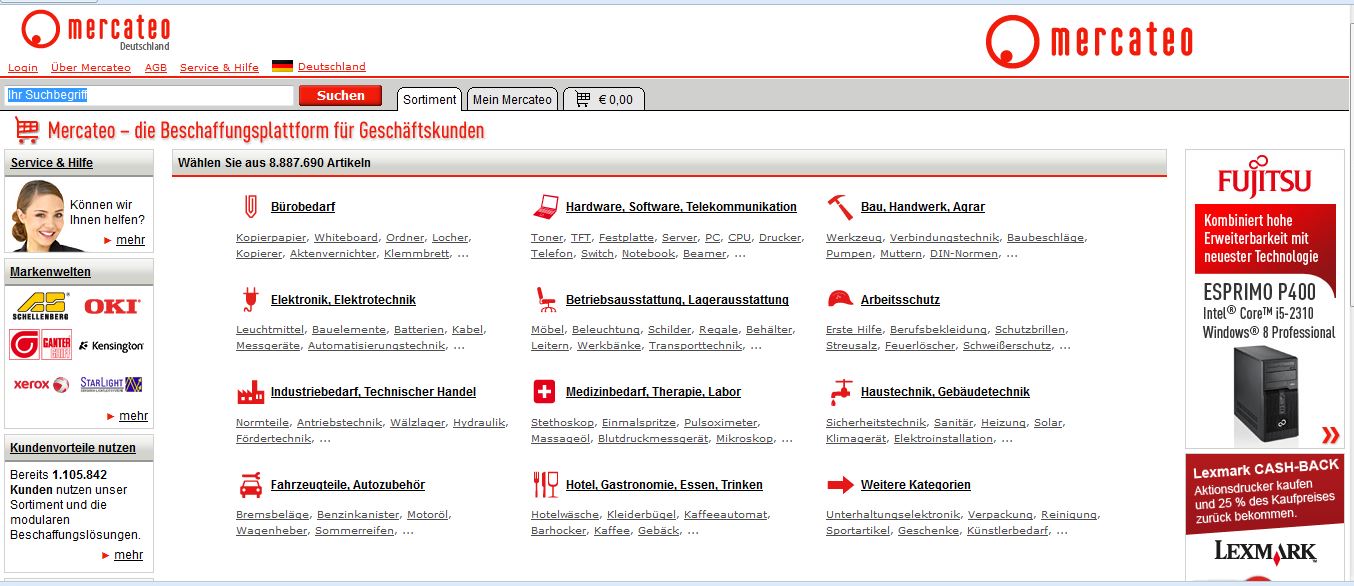Click the large Mercateo logo at top right
Image resolution: width=1354 pixels, height=586 pixels.
coord(1089,40)
